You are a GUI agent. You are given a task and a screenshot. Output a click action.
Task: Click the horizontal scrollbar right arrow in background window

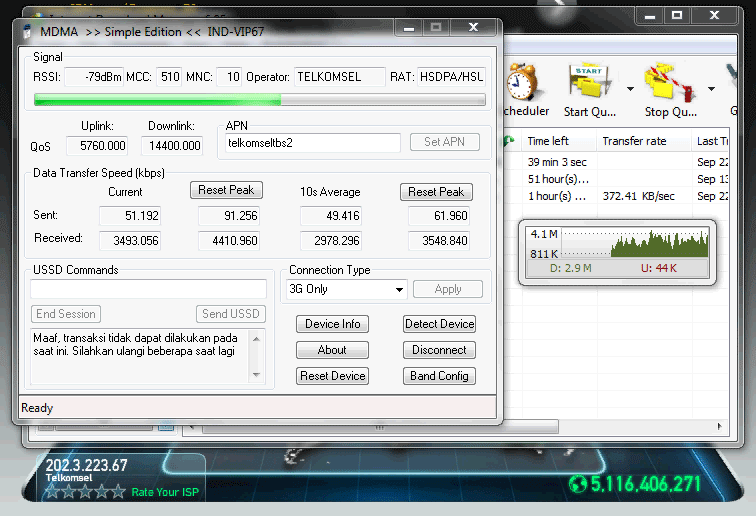coord(719,426)
